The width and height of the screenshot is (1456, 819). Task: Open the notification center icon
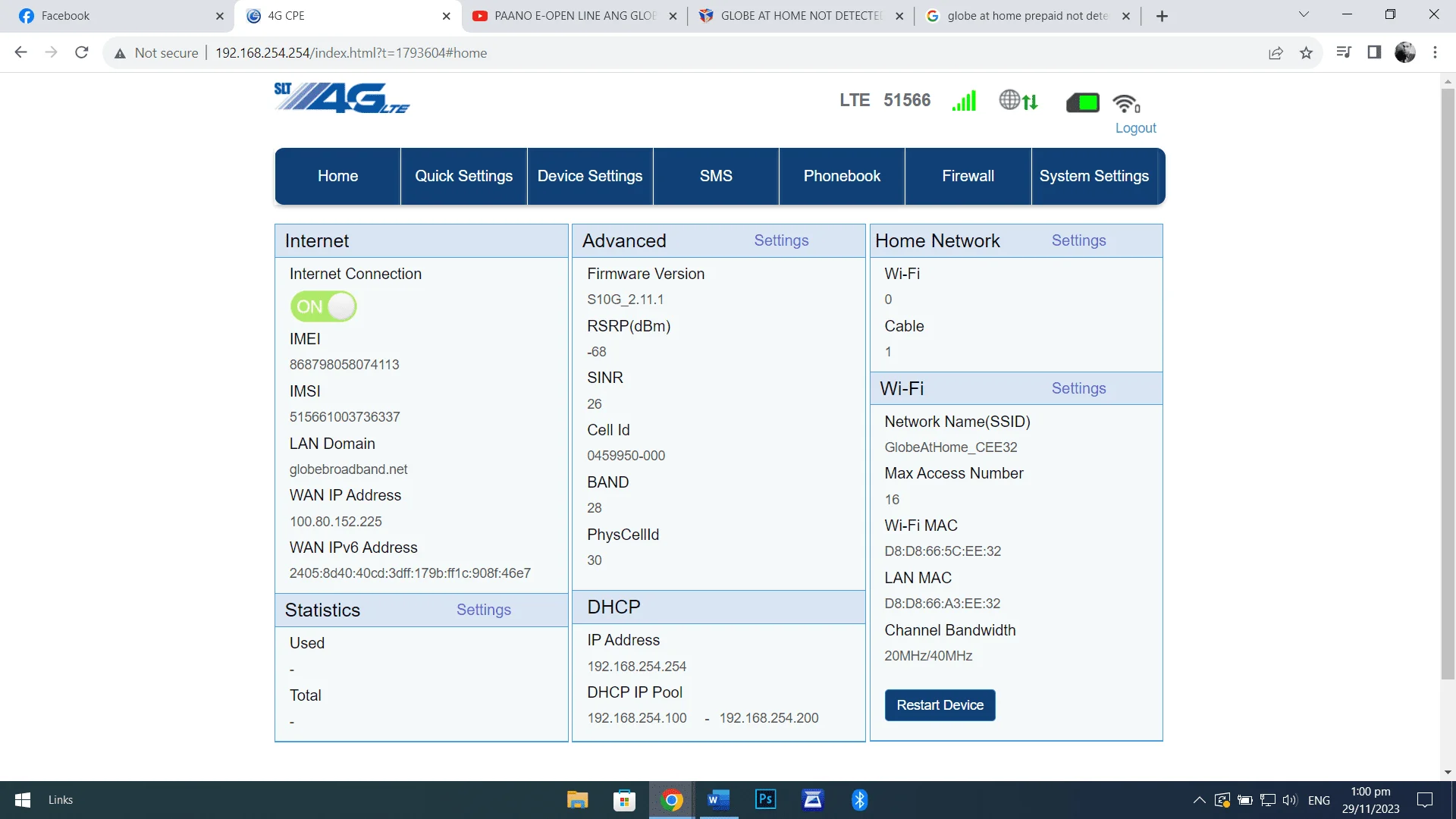(x=1425, y=800)
